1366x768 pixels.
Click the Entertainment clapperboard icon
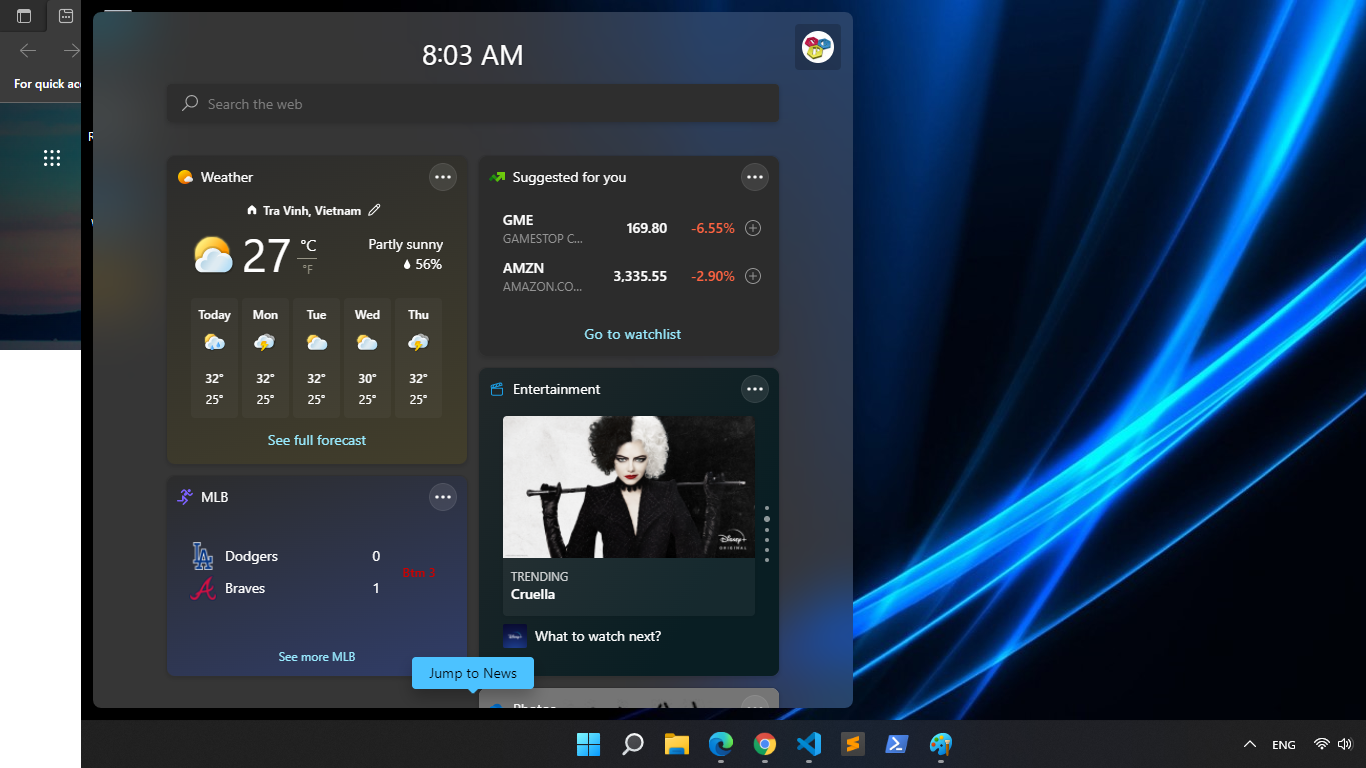(497, 389)
